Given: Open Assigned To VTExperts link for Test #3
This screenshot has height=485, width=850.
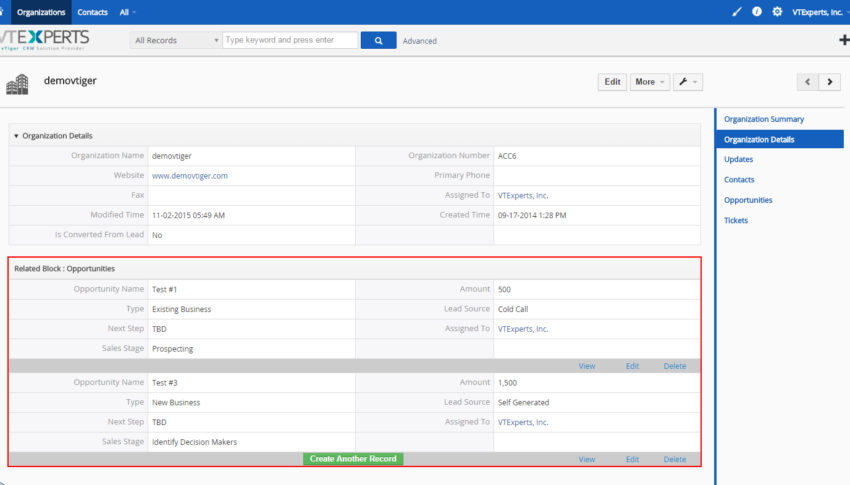Looking at the screenshot, I should pos(523,422).
